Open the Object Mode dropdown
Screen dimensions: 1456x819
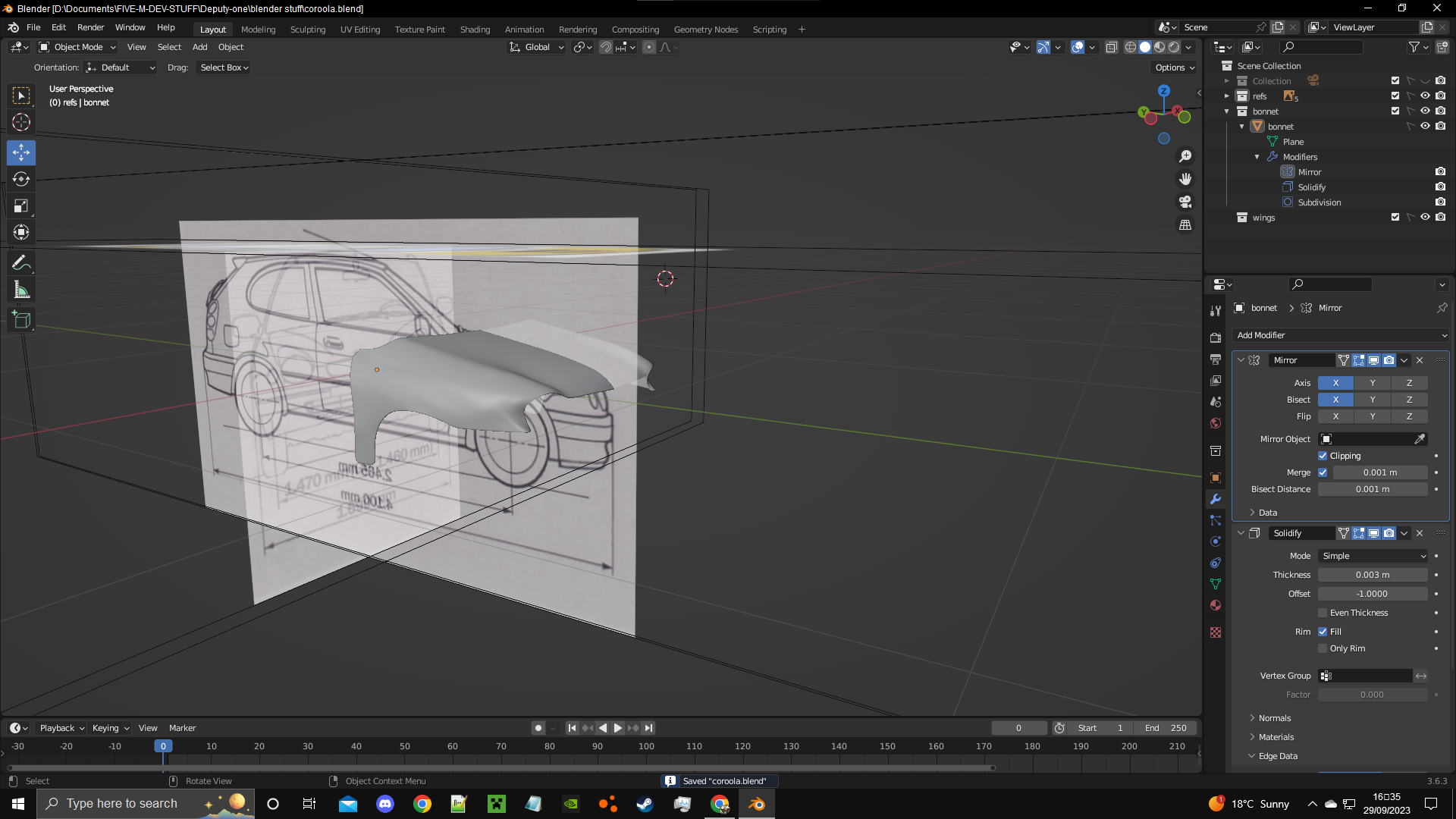click(77, 47)
